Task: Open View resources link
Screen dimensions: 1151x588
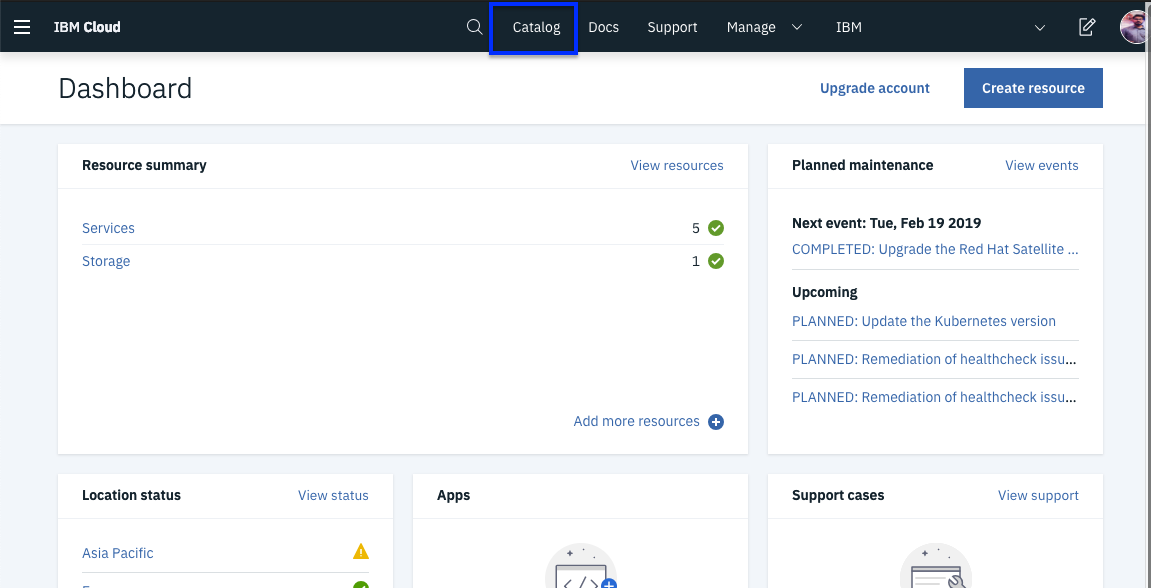Action: (677, 165)
